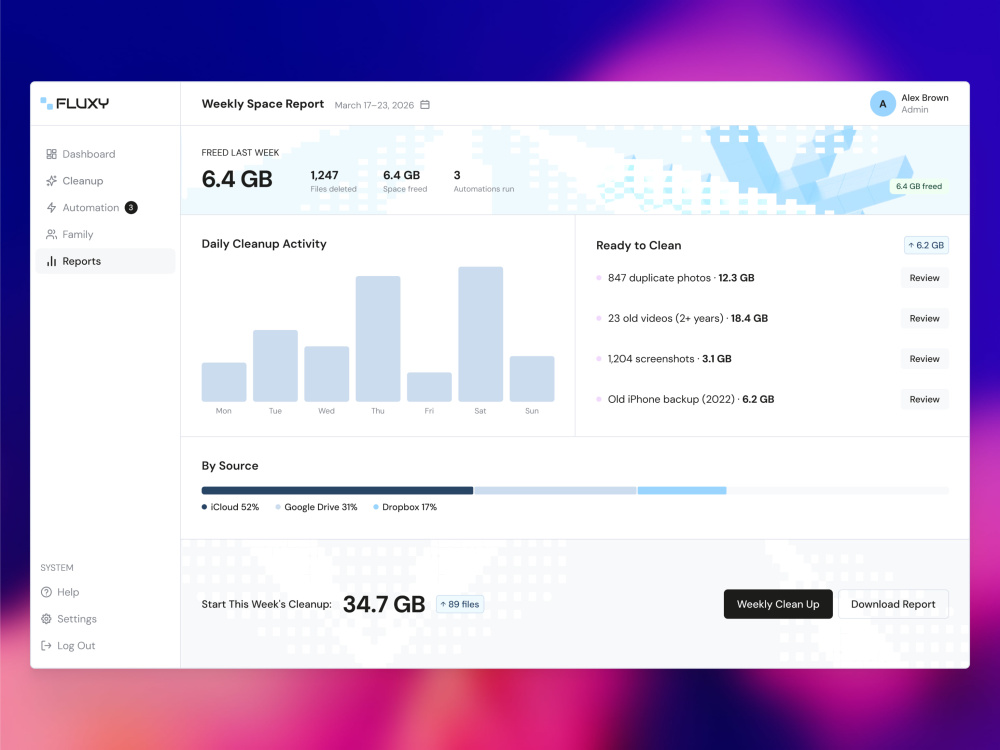The height and width of the screenshot is (750, 1000).
Task: Click the 847 duplicate photos row text
Action: pyautogui.click(x=681, y=278)
